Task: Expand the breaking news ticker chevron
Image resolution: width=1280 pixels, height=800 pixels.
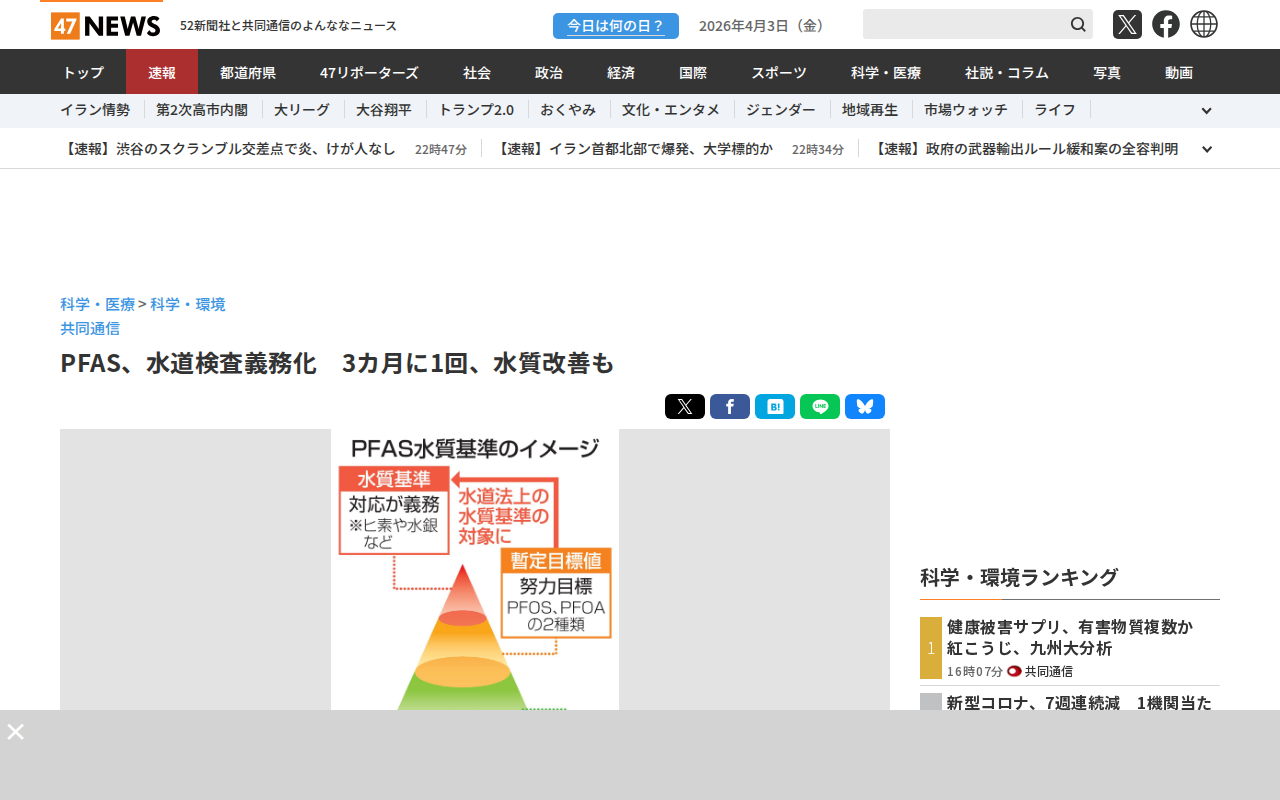Action: point(1206,149)
